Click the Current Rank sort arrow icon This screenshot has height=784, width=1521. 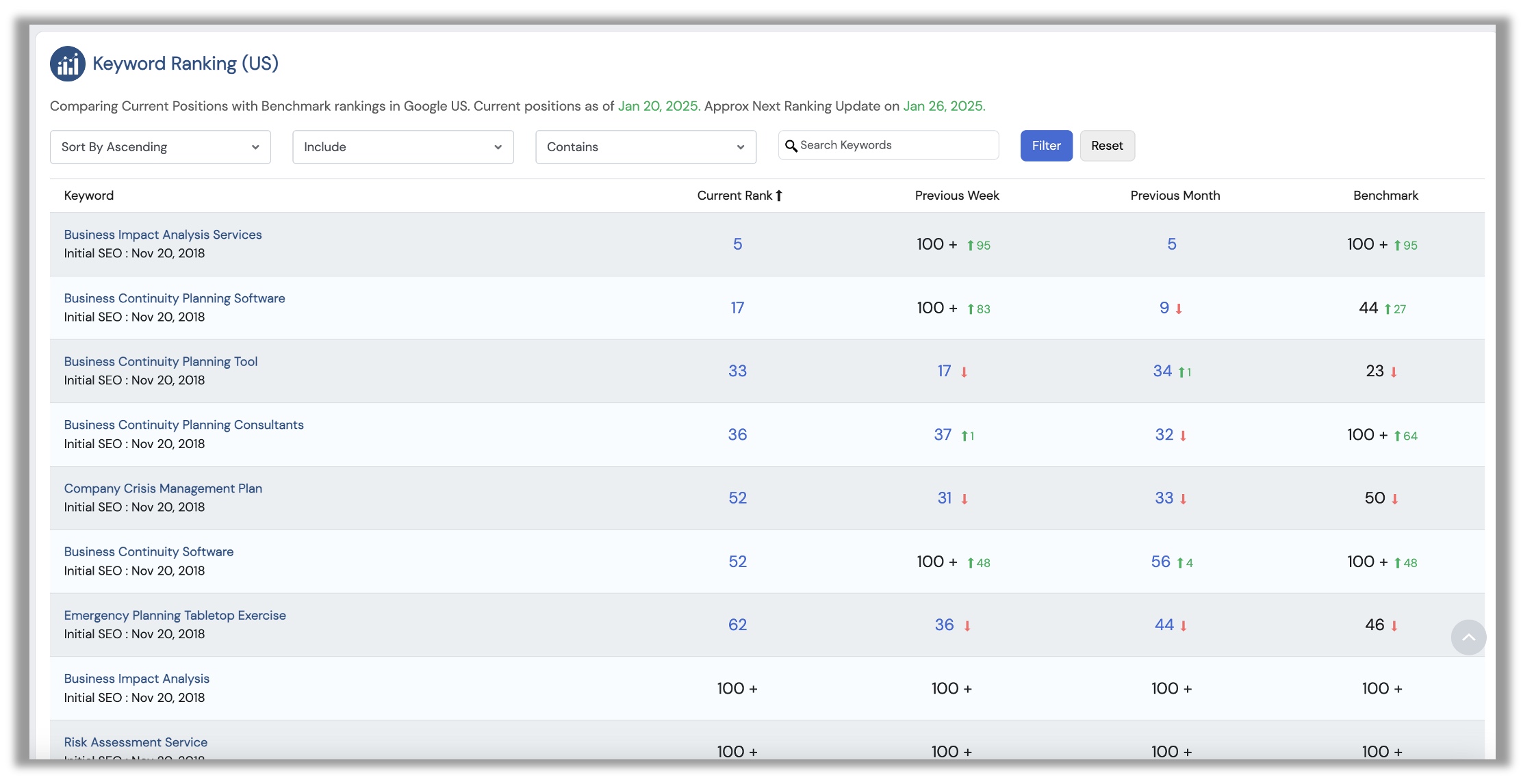pos(779,196)
